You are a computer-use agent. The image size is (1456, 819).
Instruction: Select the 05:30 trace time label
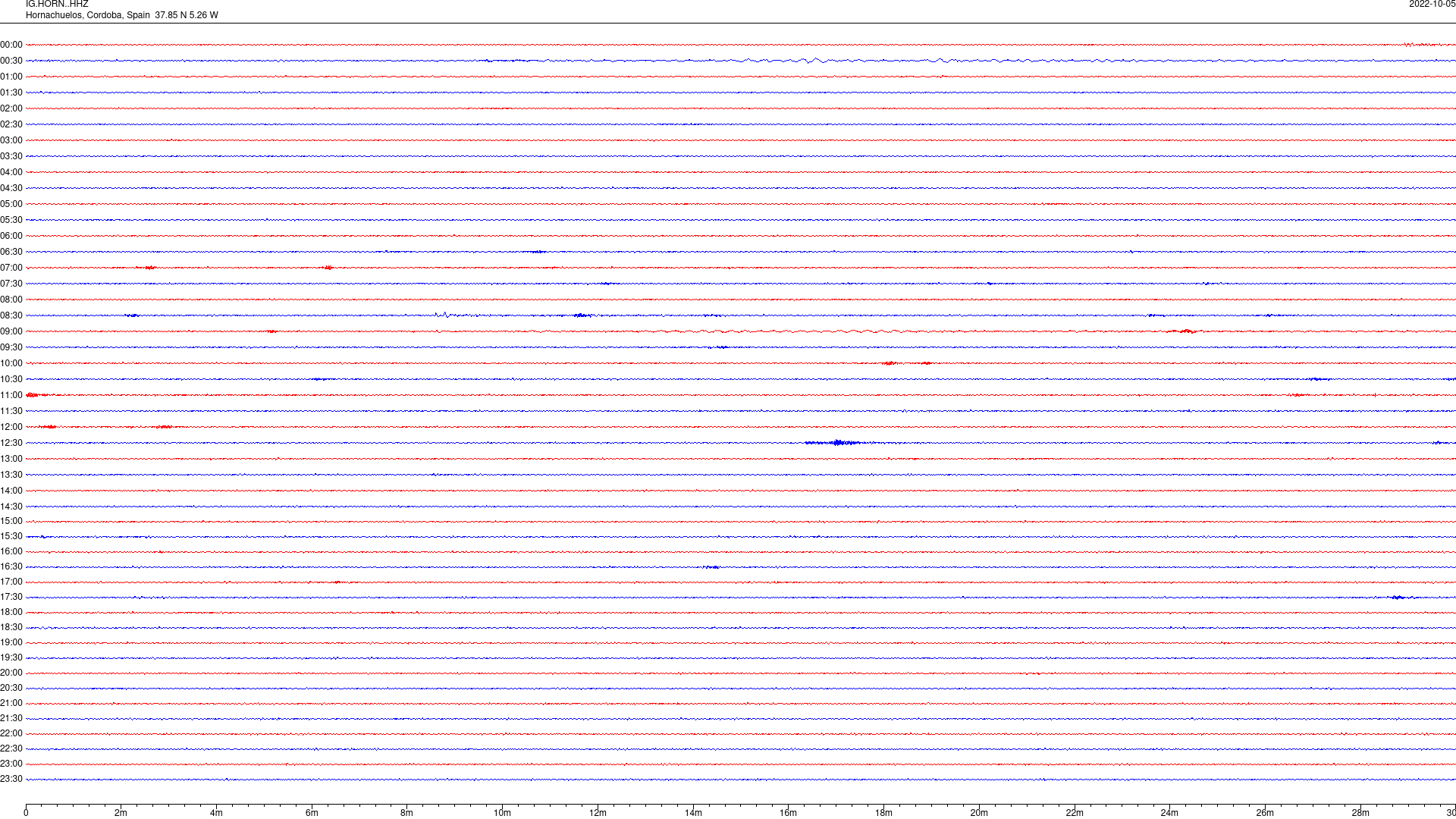[11, 220]
